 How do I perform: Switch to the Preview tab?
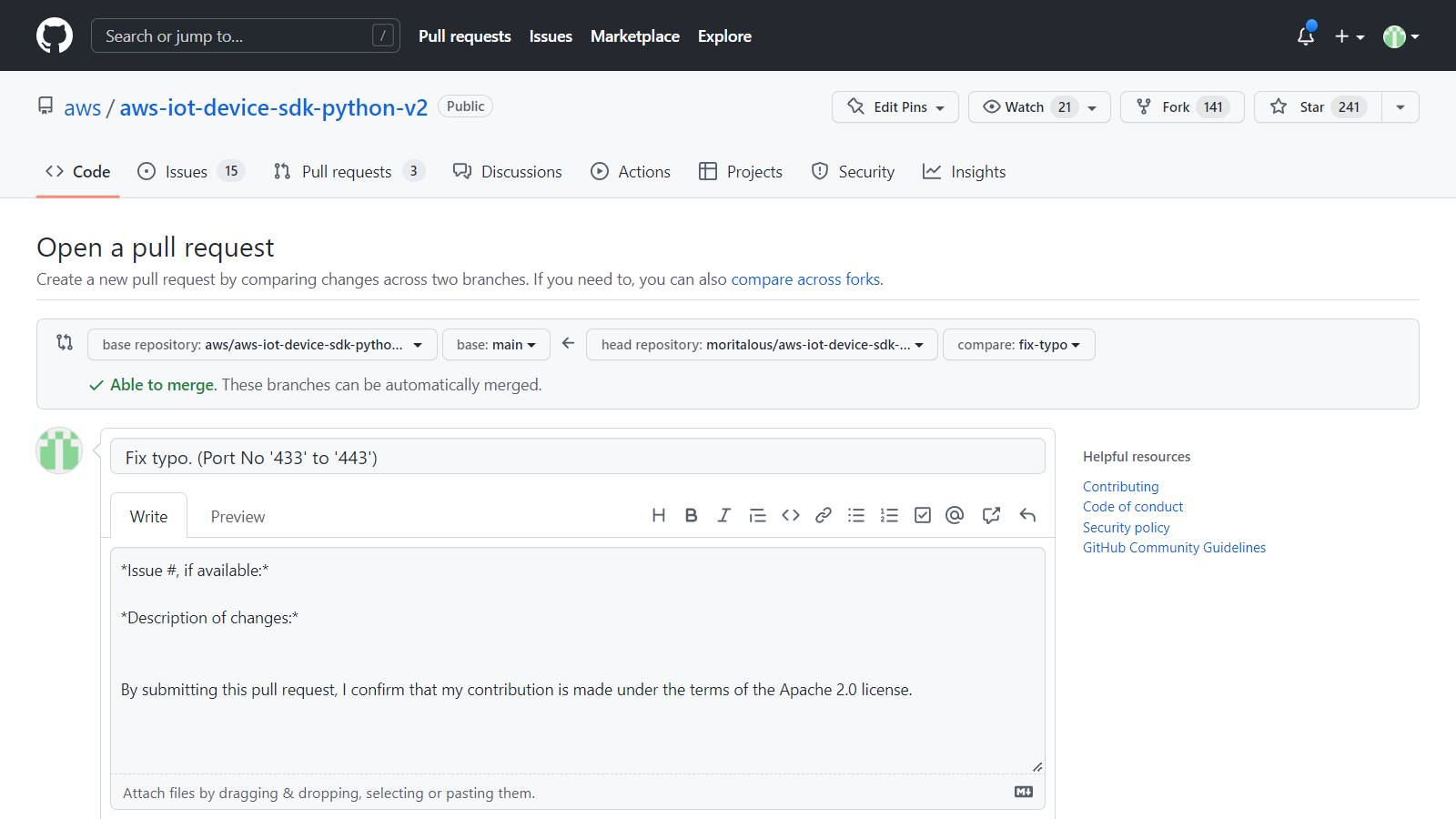tap(238, 517)
